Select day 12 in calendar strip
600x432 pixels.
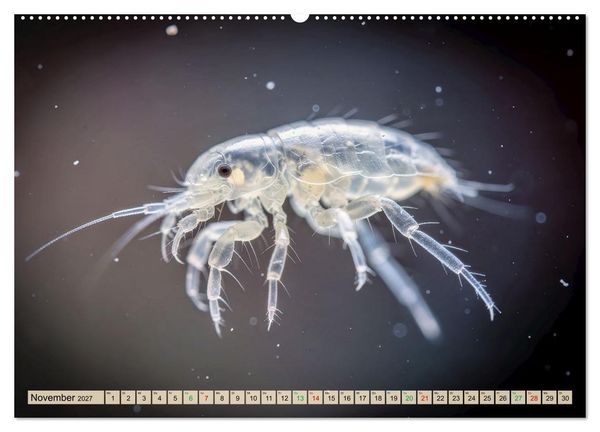click(x=284, y=398)
